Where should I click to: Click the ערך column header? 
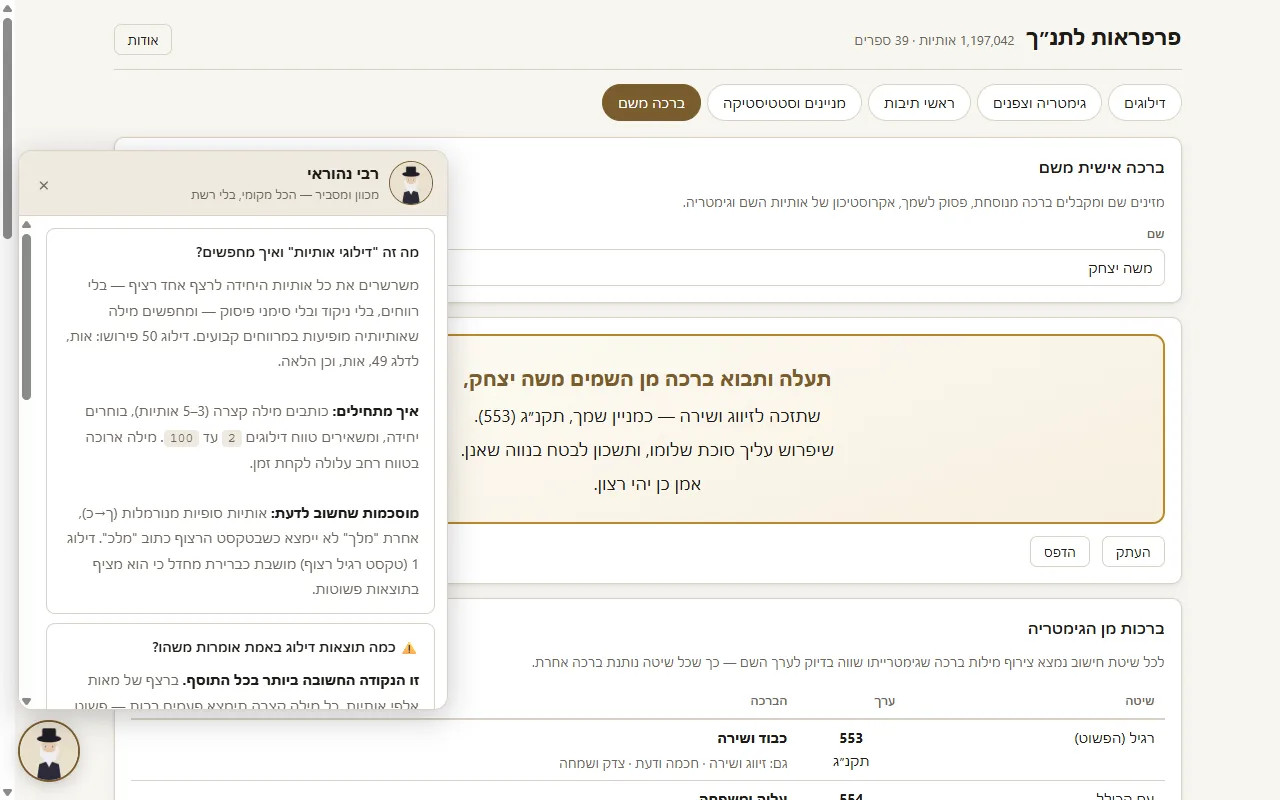coord(884,701)
